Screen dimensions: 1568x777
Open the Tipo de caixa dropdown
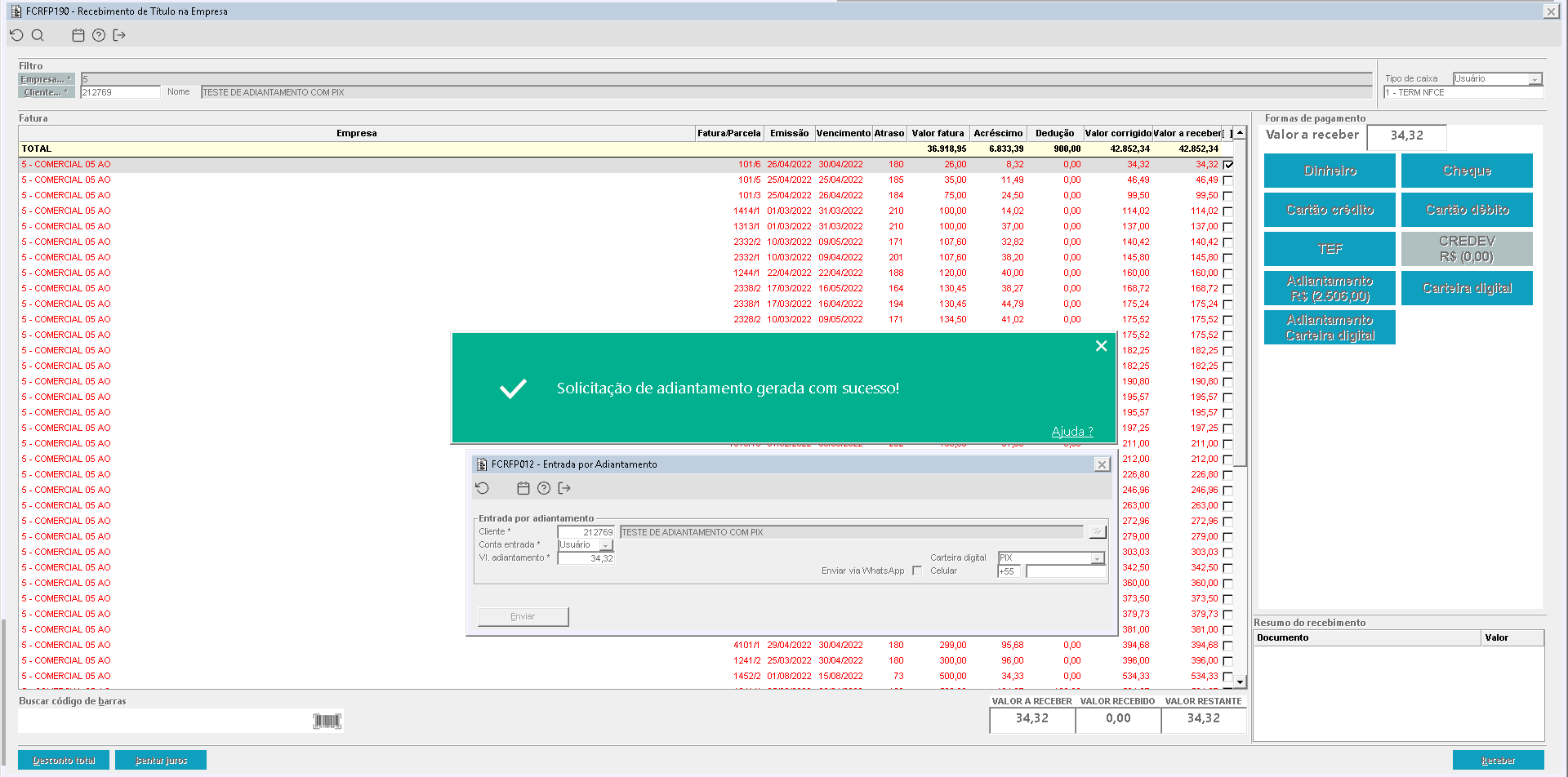[1535, 79]
